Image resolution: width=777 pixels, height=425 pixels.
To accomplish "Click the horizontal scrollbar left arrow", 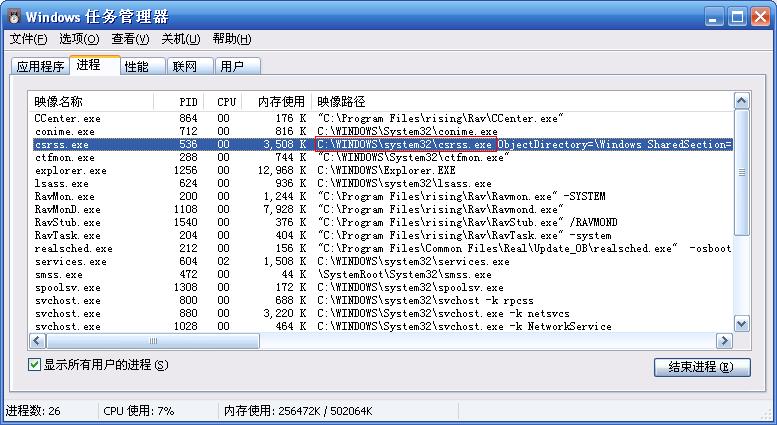I will pos(38,341).
